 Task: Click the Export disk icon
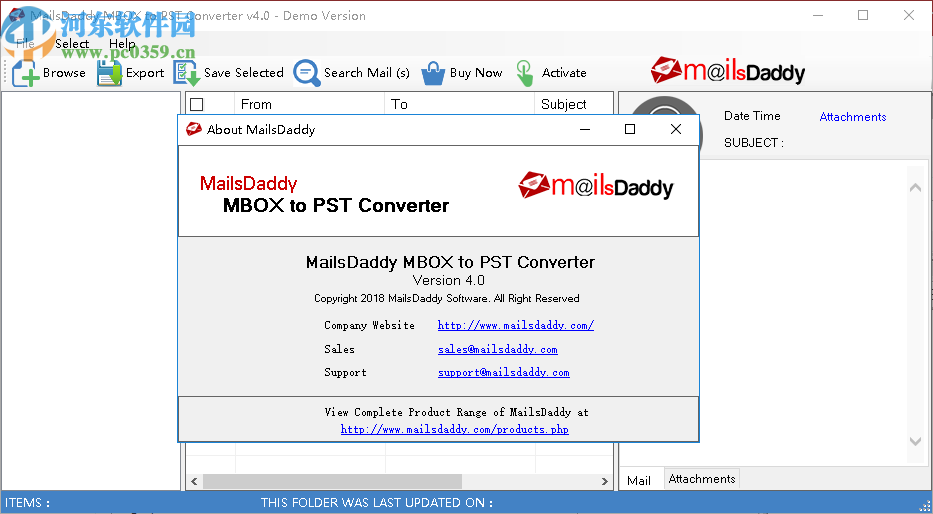pos(109,73)
